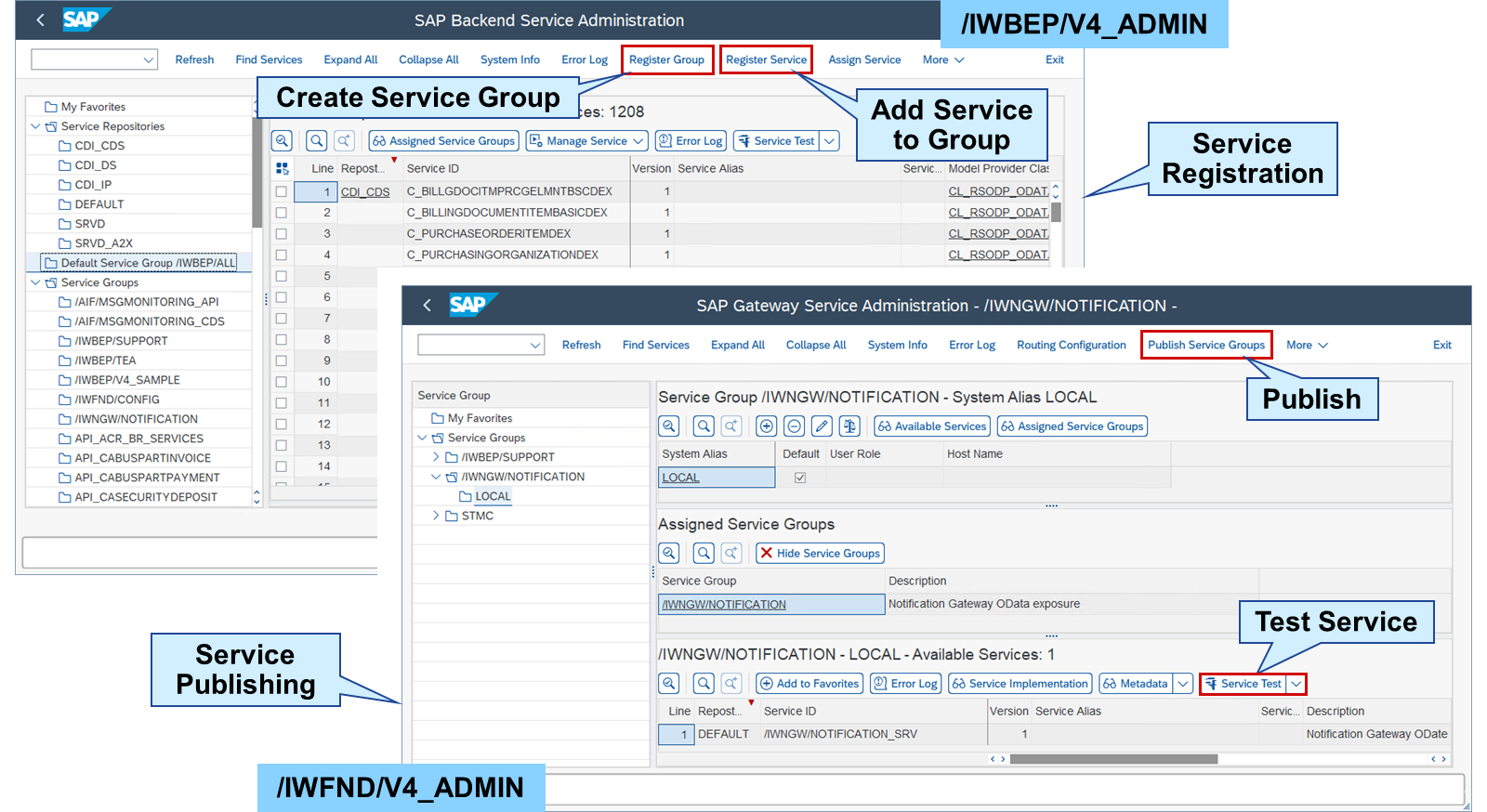Click Find Next icon in Available Services toolbar
This screenshot has height=812, width=1487.
[731, 683]
